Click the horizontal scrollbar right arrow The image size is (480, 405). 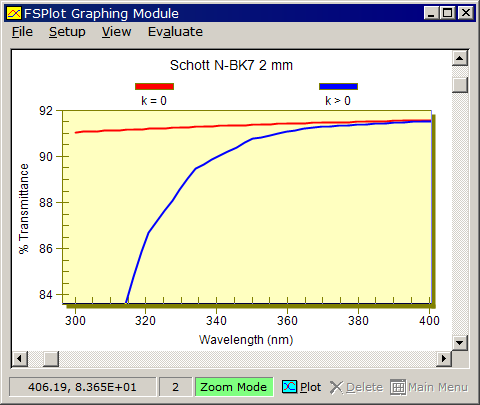[444, 359]
